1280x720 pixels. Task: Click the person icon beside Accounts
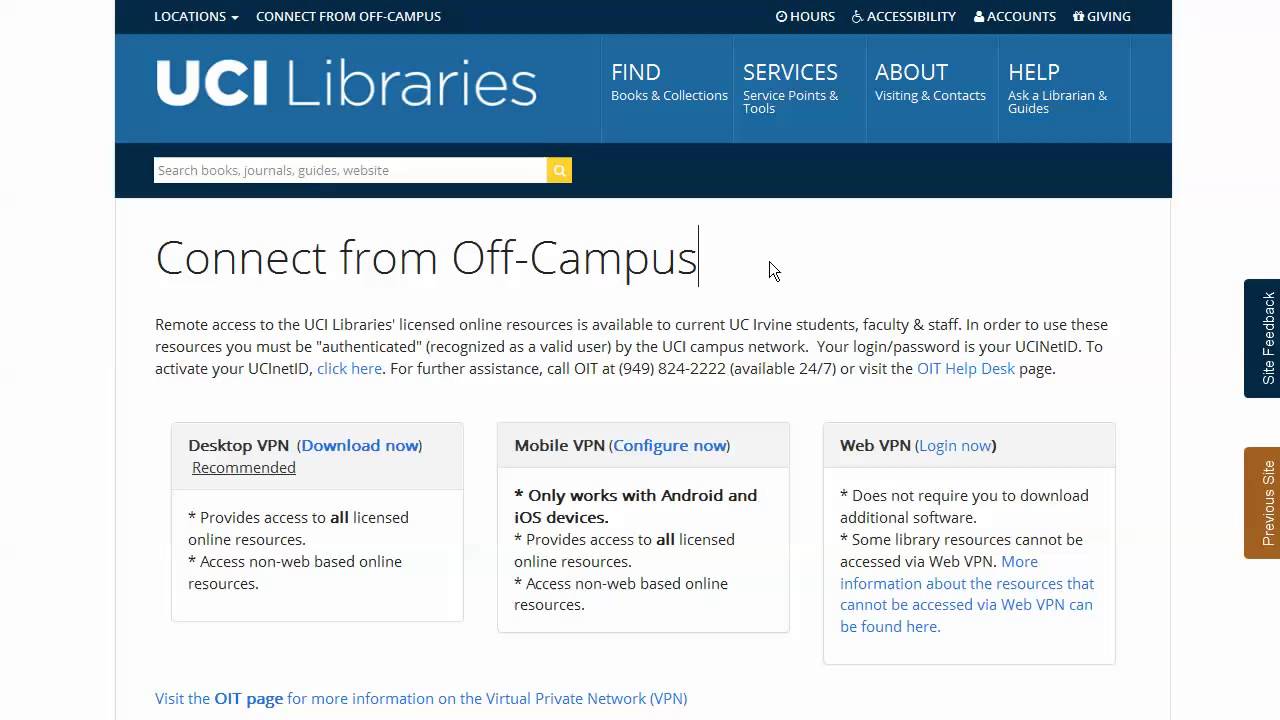(979, 16)
